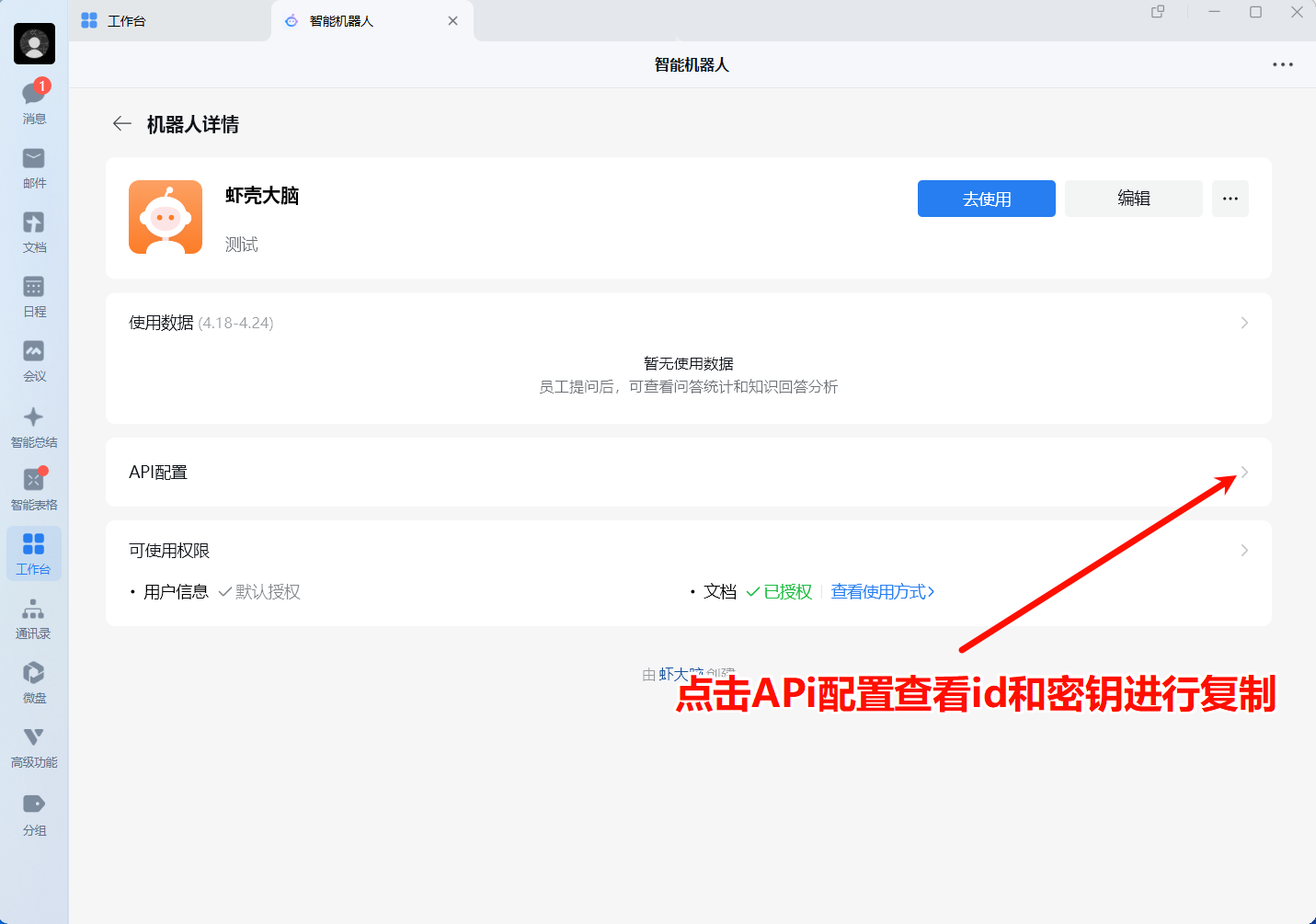Click the 暂无使用数据 message
The image size is (1316, 924).
(x=689, y=364)
